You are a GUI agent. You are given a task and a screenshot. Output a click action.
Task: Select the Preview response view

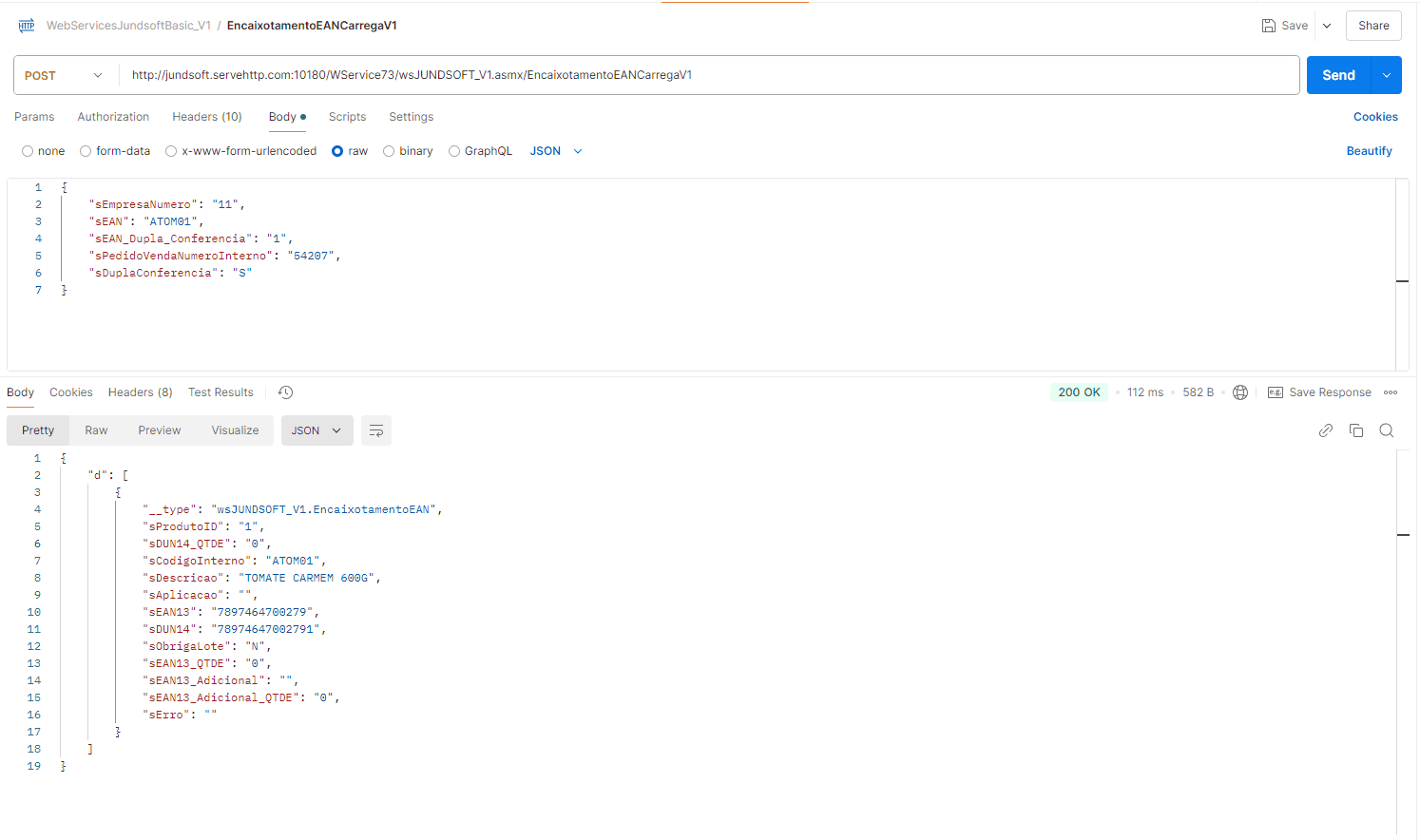159,430
